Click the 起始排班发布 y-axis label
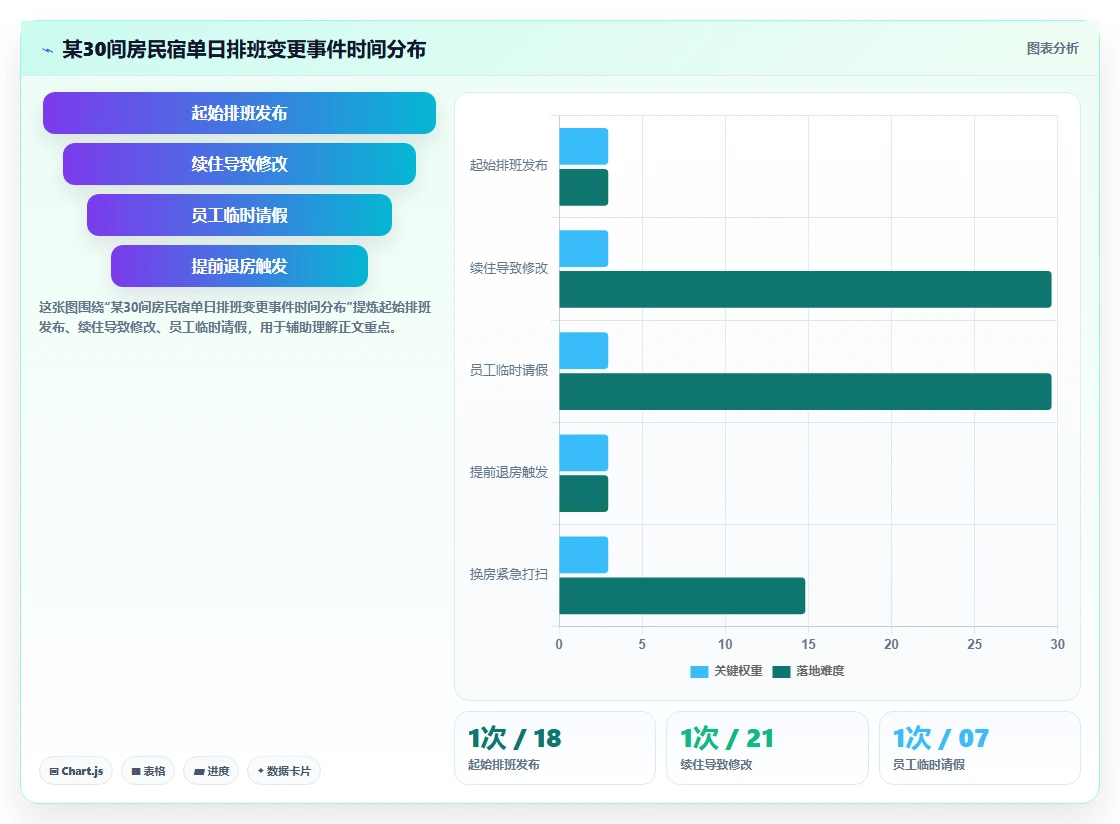The image size is (1120, 824). point(509,166)
